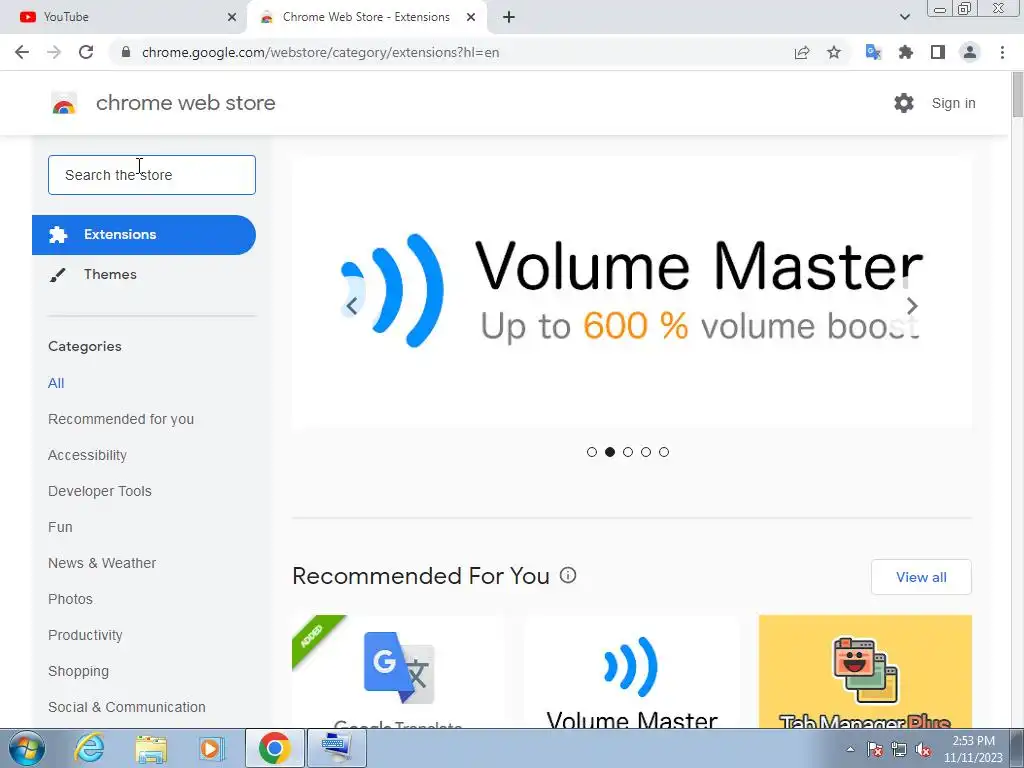1024x768 pixels.
Task: Click the chrome web store logo
Action: [64, 103]
